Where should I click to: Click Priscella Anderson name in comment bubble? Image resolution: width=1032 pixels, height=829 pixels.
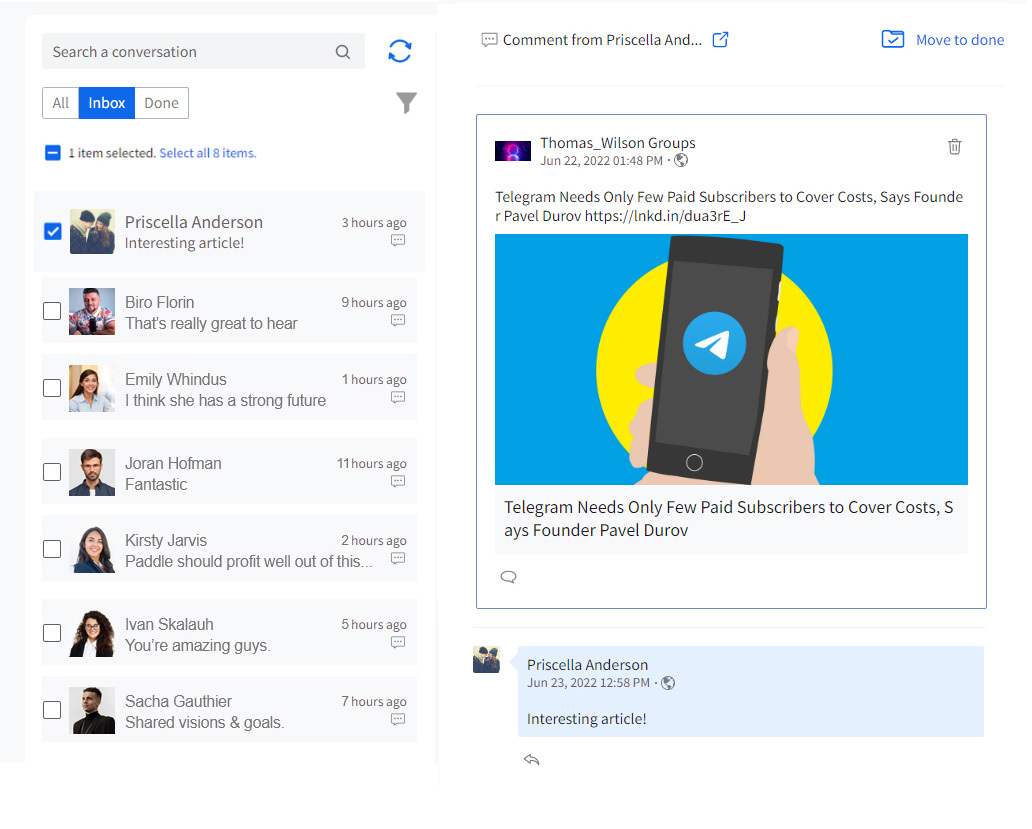(x=587, y=665)
